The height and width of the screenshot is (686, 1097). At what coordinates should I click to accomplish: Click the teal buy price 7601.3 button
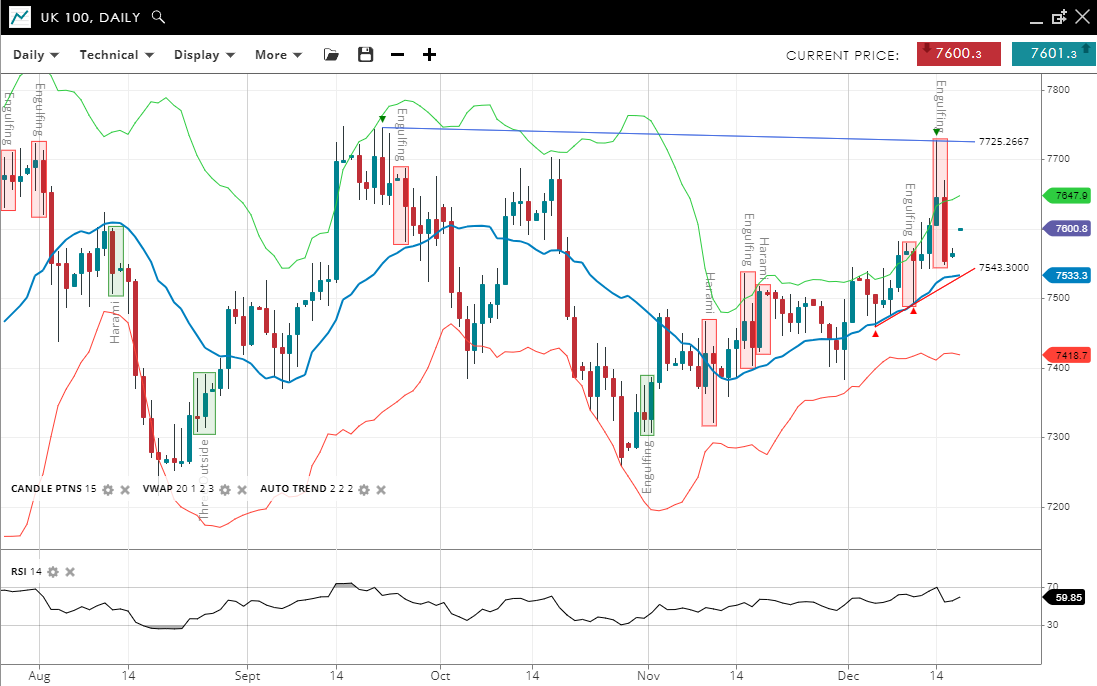click(1053, 54)
